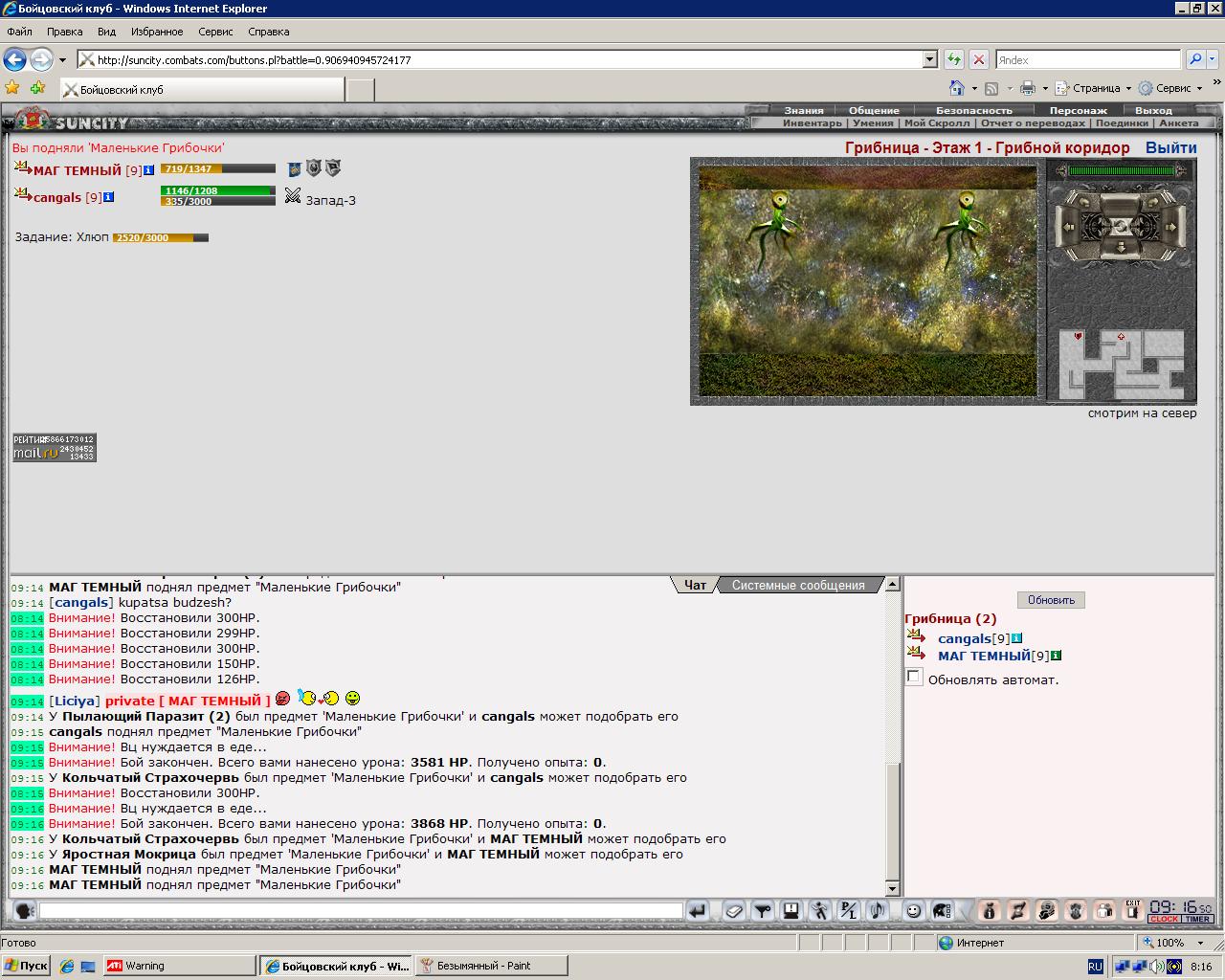This screenshot has height=980, width=1225.
Task: Click the private message arrow beside МАГ ТЕМНЫЙ in list
Action: coord(916,655)
